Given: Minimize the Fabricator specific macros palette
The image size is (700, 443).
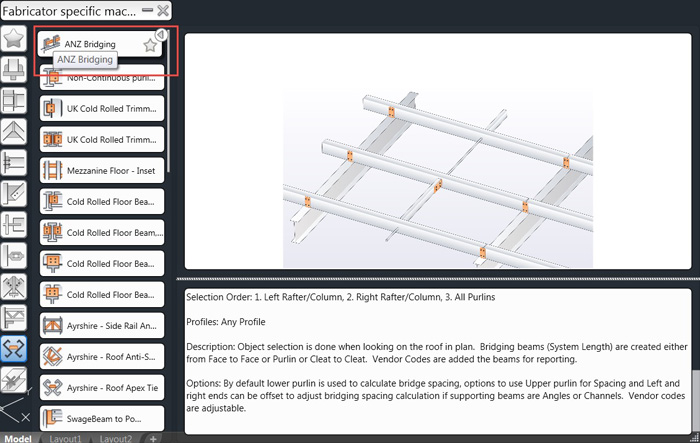Looking at the screenshot, I should (146, 10).
